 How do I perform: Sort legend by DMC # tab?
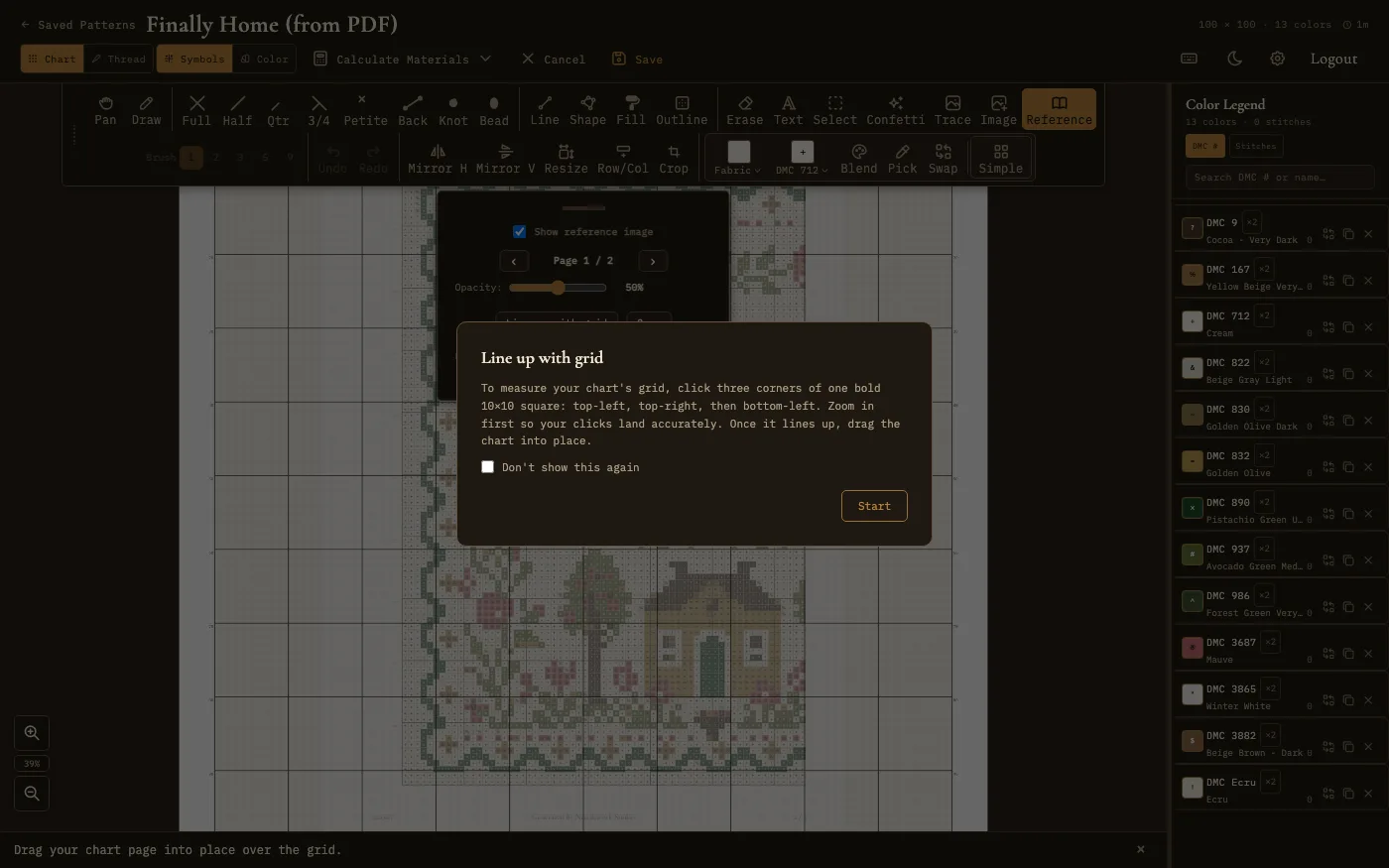pyautogui.click(x=1205, y=146)
